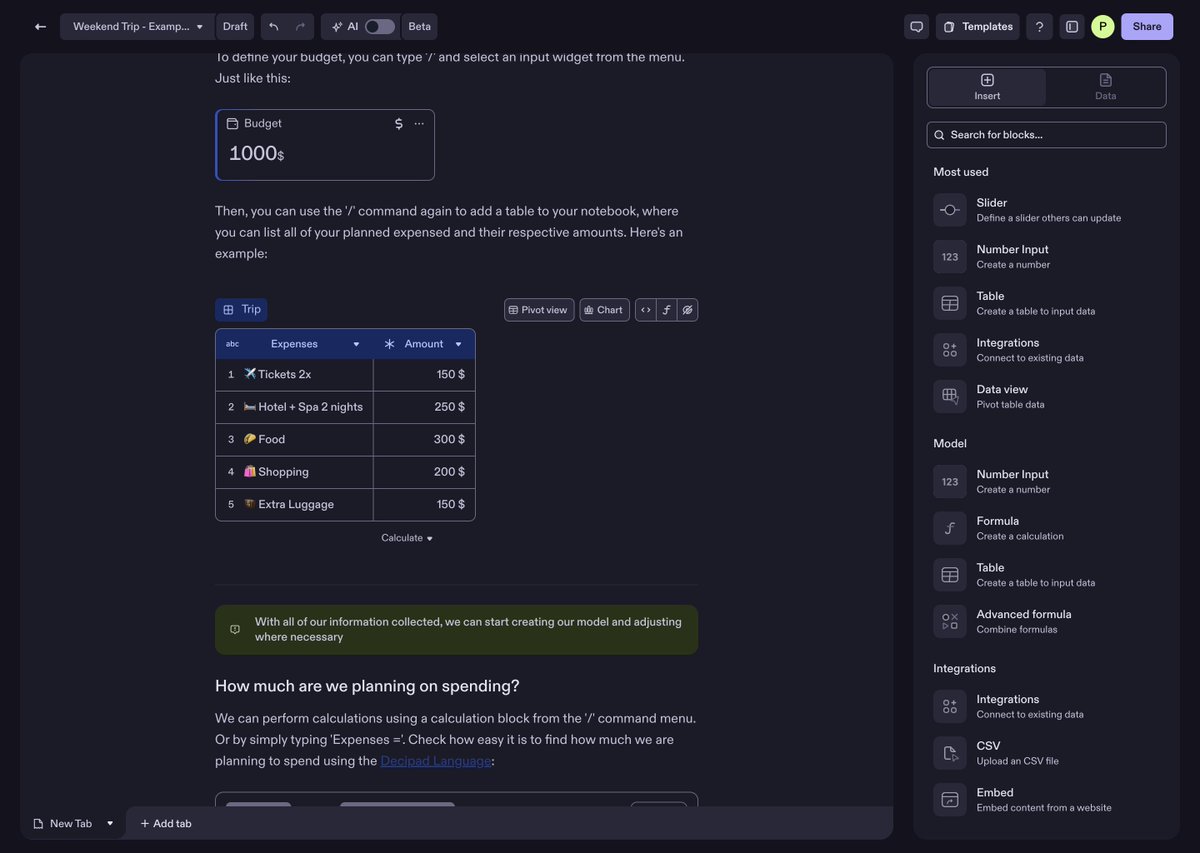Click the undo arrow icon
Screen dimensions: 1200x853
point(274,27)
